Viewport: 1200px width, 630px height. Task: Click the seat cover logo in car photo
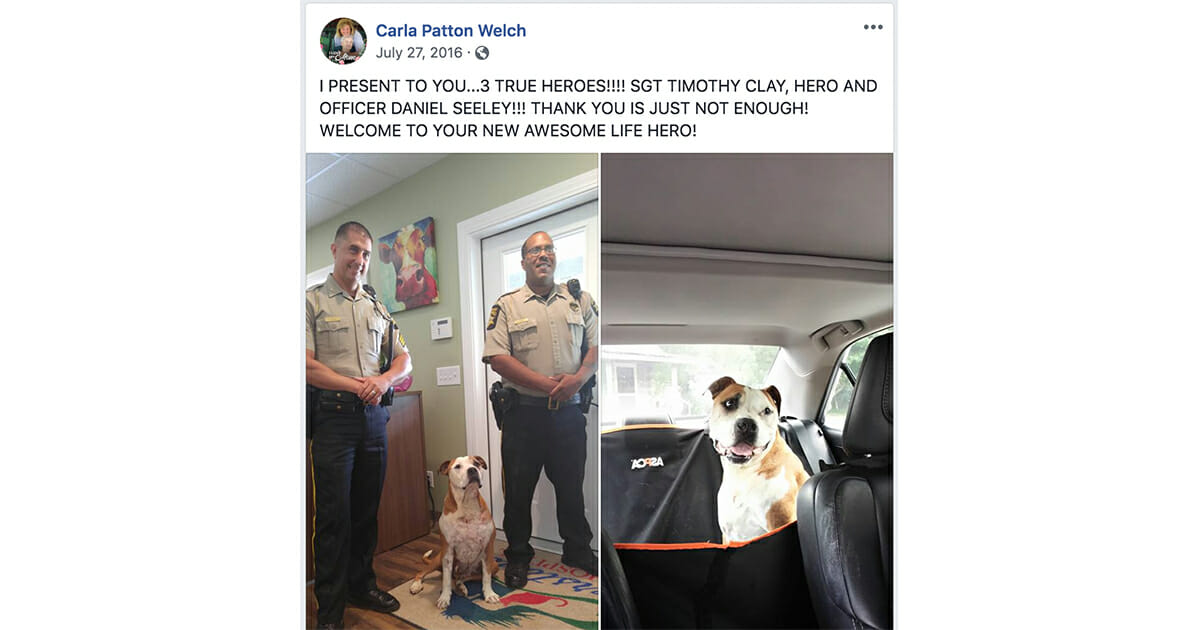[x=647, y=463]
